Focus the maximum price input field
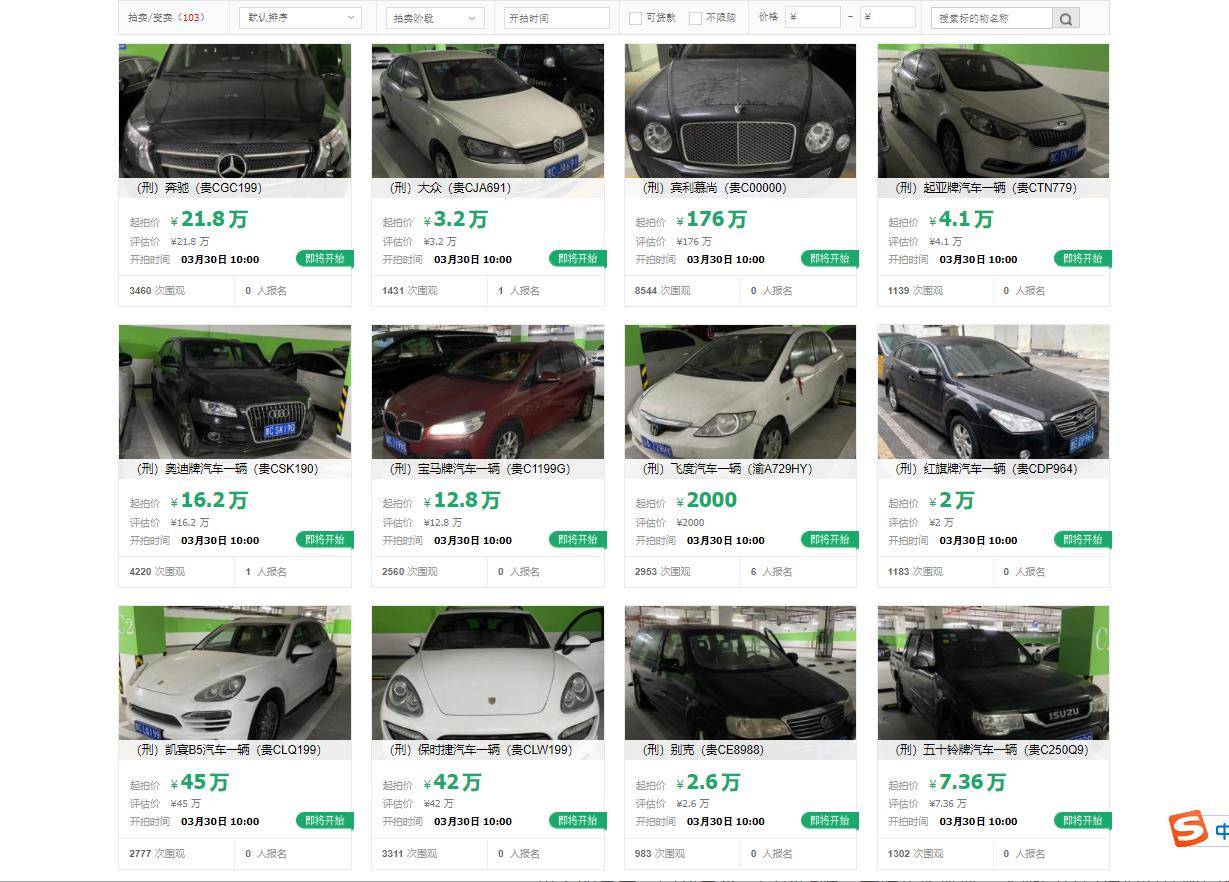 coord(888,17)
